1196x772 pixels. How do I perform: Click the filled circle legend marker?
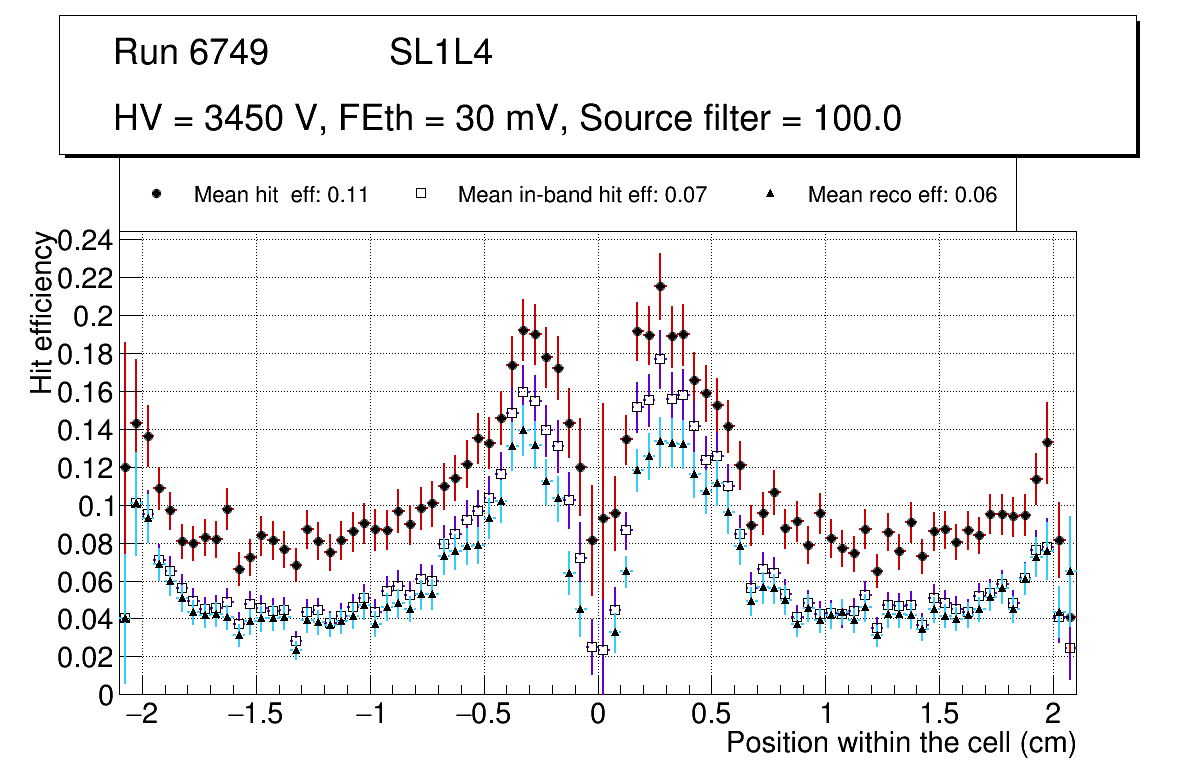click(x=156, y=195)
